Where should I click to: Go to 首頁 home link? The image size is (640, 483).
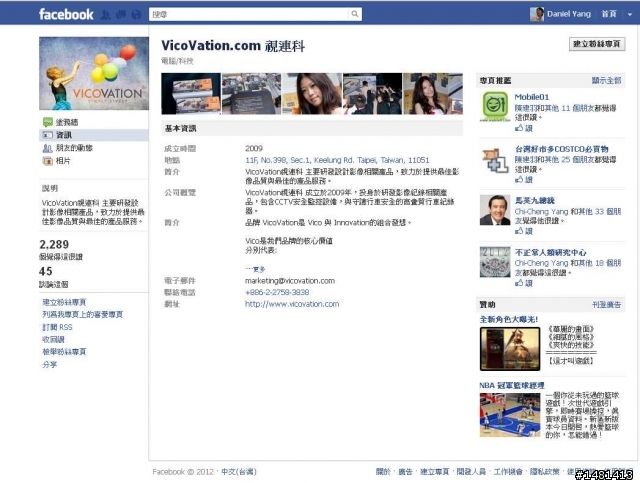(609, 14)
